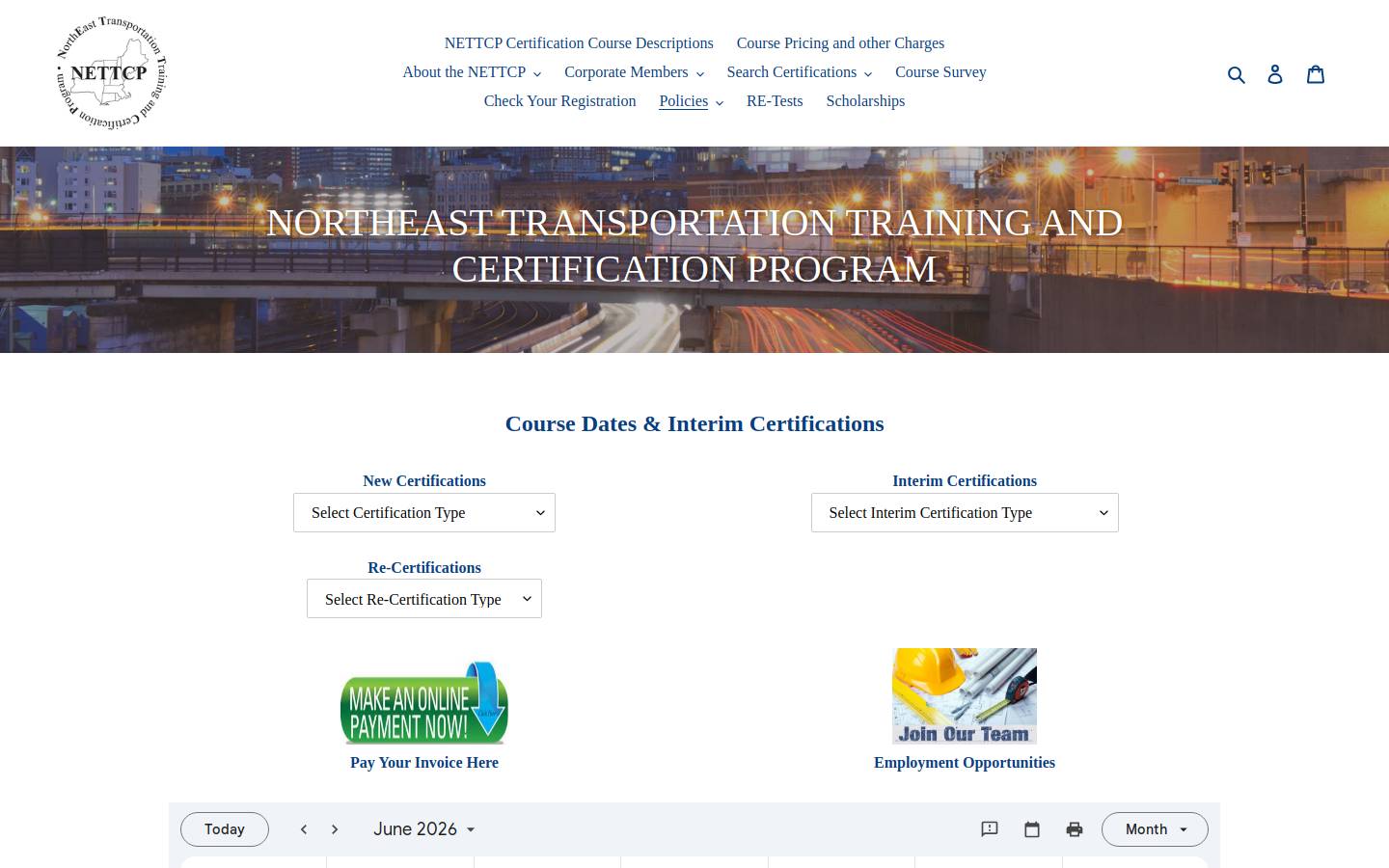Click the Pay Your Invoice Here link

coord(424,763)
